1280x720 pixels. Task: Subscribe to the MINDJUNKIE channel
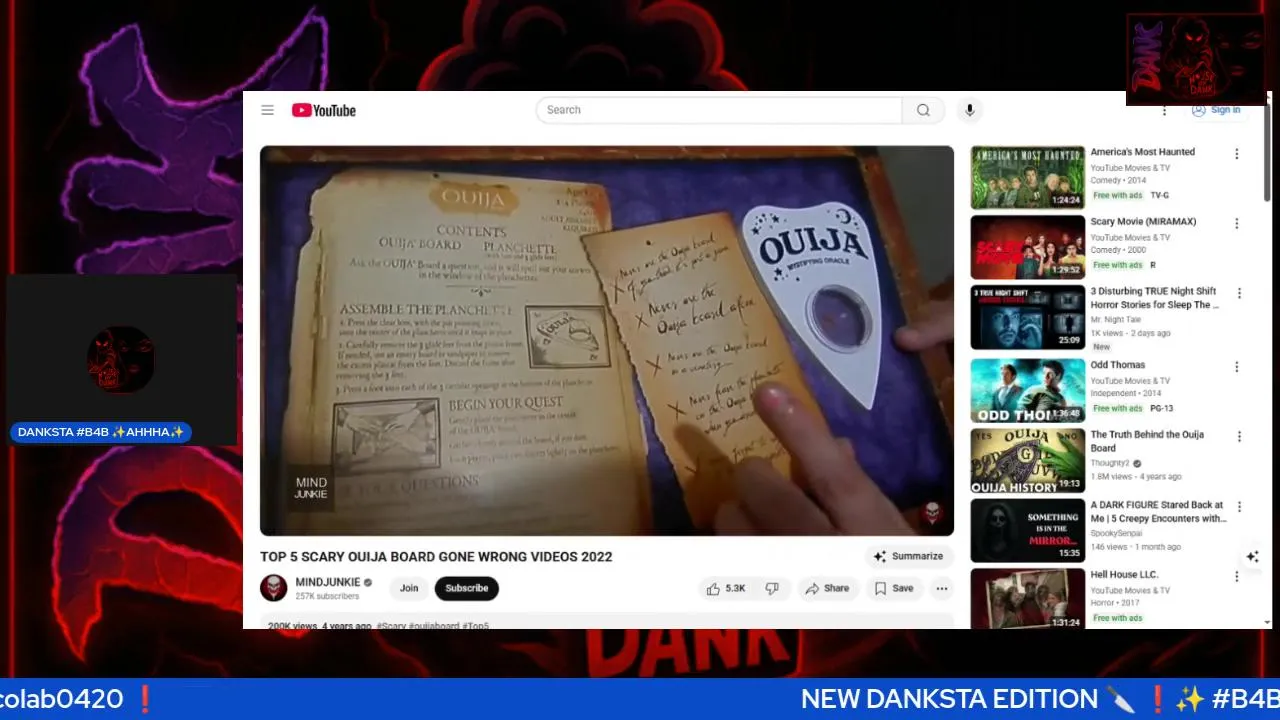click(x=467, y=588)
